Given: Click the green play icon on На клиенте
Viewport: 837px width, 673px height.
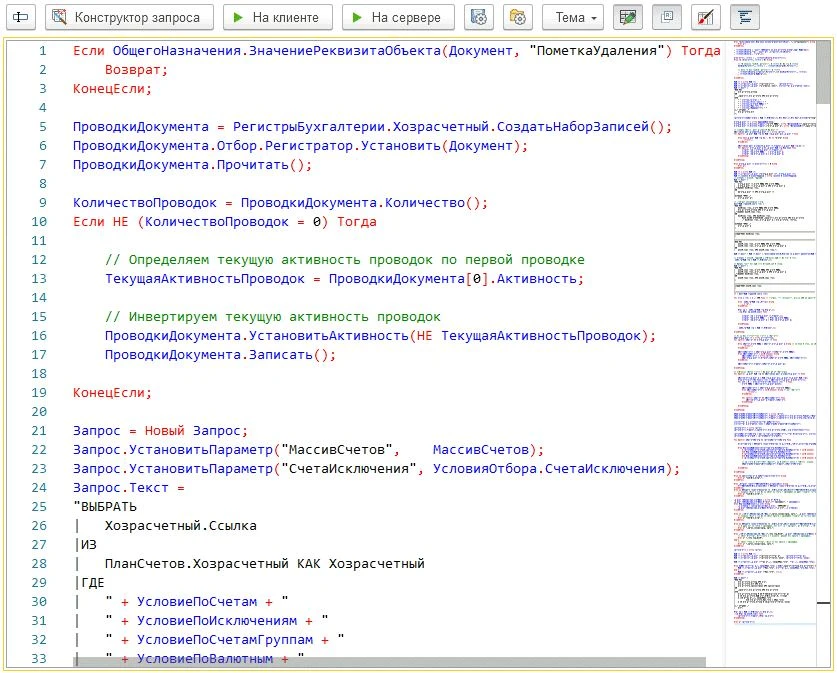Looking at the screenshot, I should pyautogui.click(x=238, y=17).
